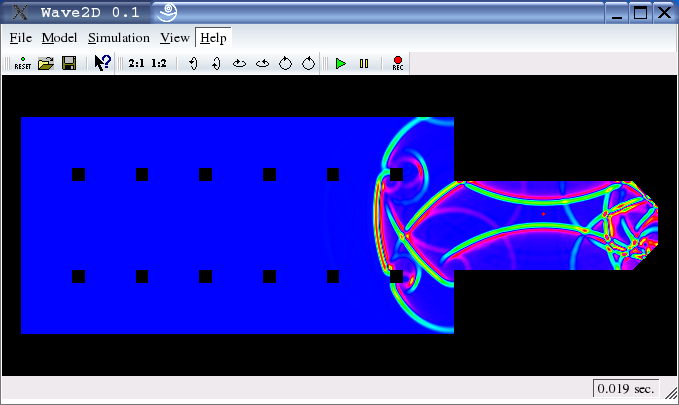Expand the Simulation menu
This screenshot has width=679, height=405.
click(118, 38)
